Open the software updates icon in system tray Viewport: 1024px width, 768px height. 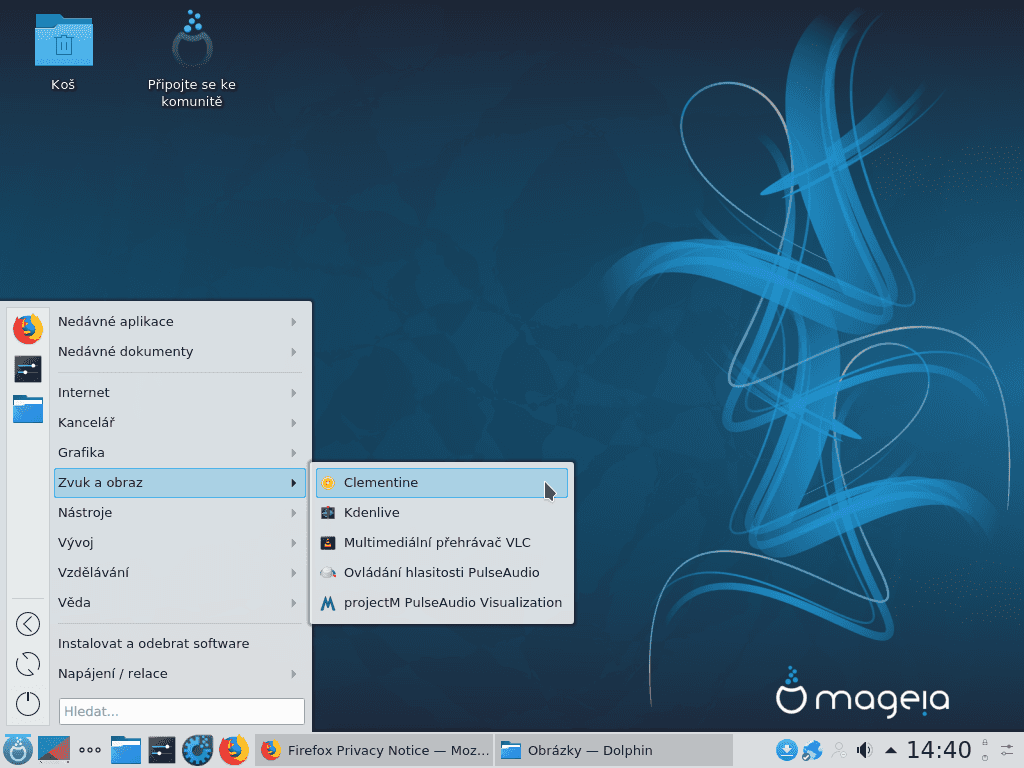(788, 749)
